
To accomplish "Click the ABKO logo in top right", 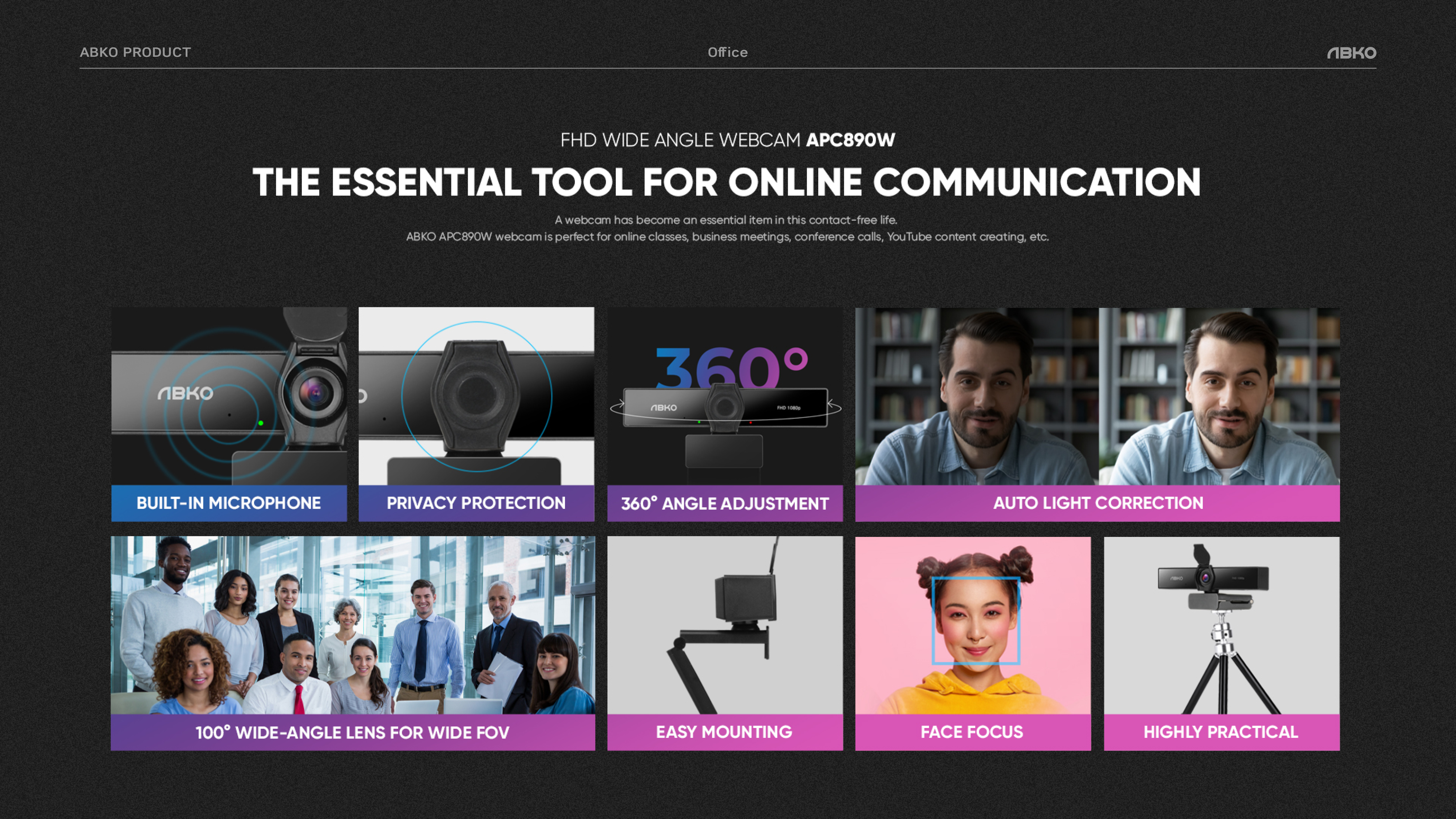I will click(x=1352, y=52).
